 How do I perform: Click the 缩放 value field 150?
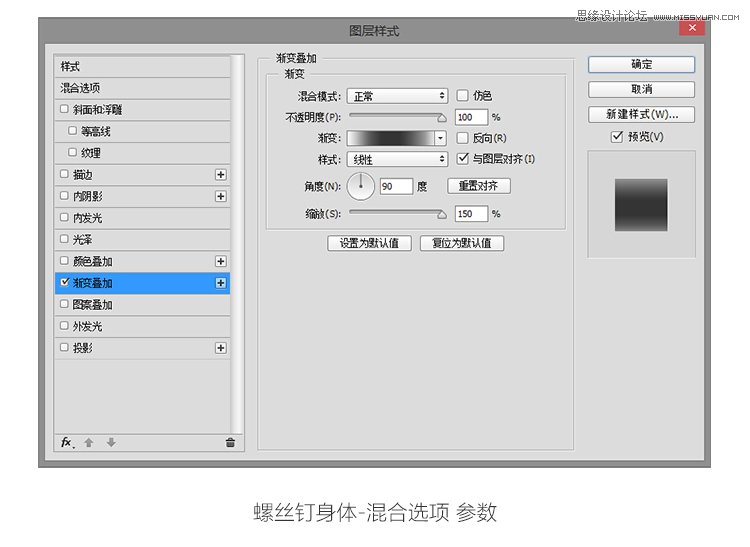click(472, 214)
